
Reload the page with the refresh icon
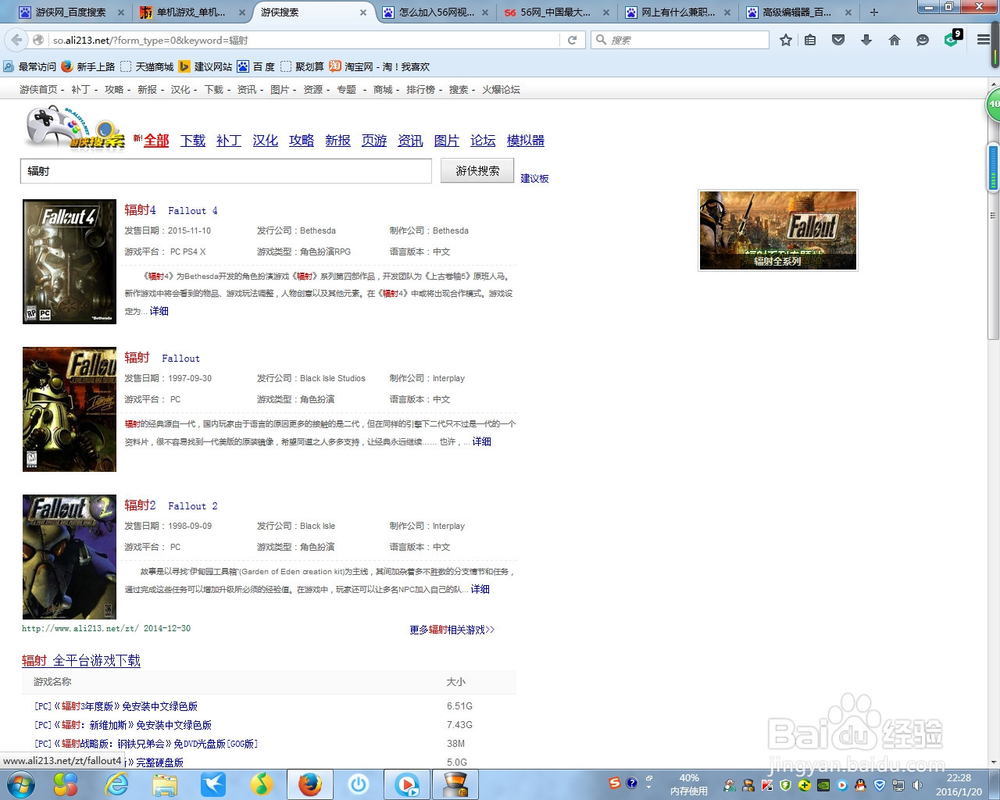(572, 40)
